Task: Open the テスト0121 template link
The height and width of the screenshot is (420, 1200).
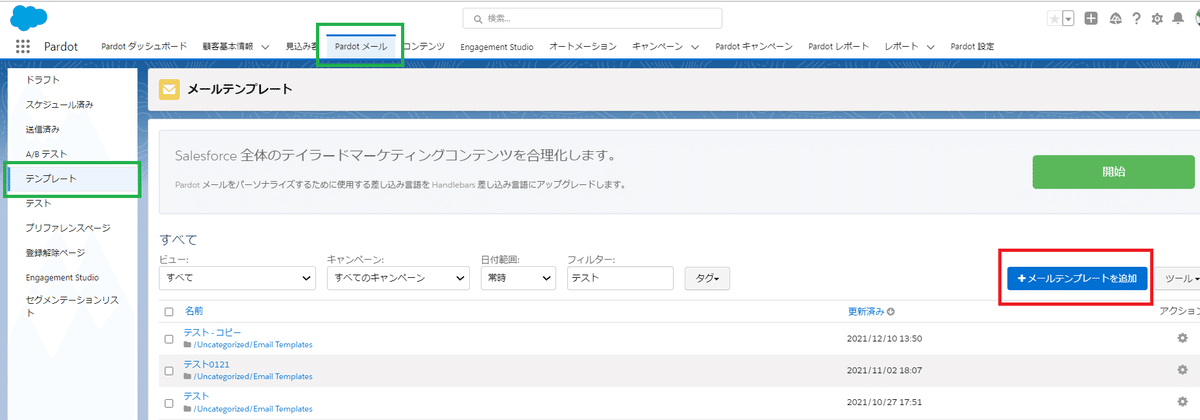Action: 206,364
